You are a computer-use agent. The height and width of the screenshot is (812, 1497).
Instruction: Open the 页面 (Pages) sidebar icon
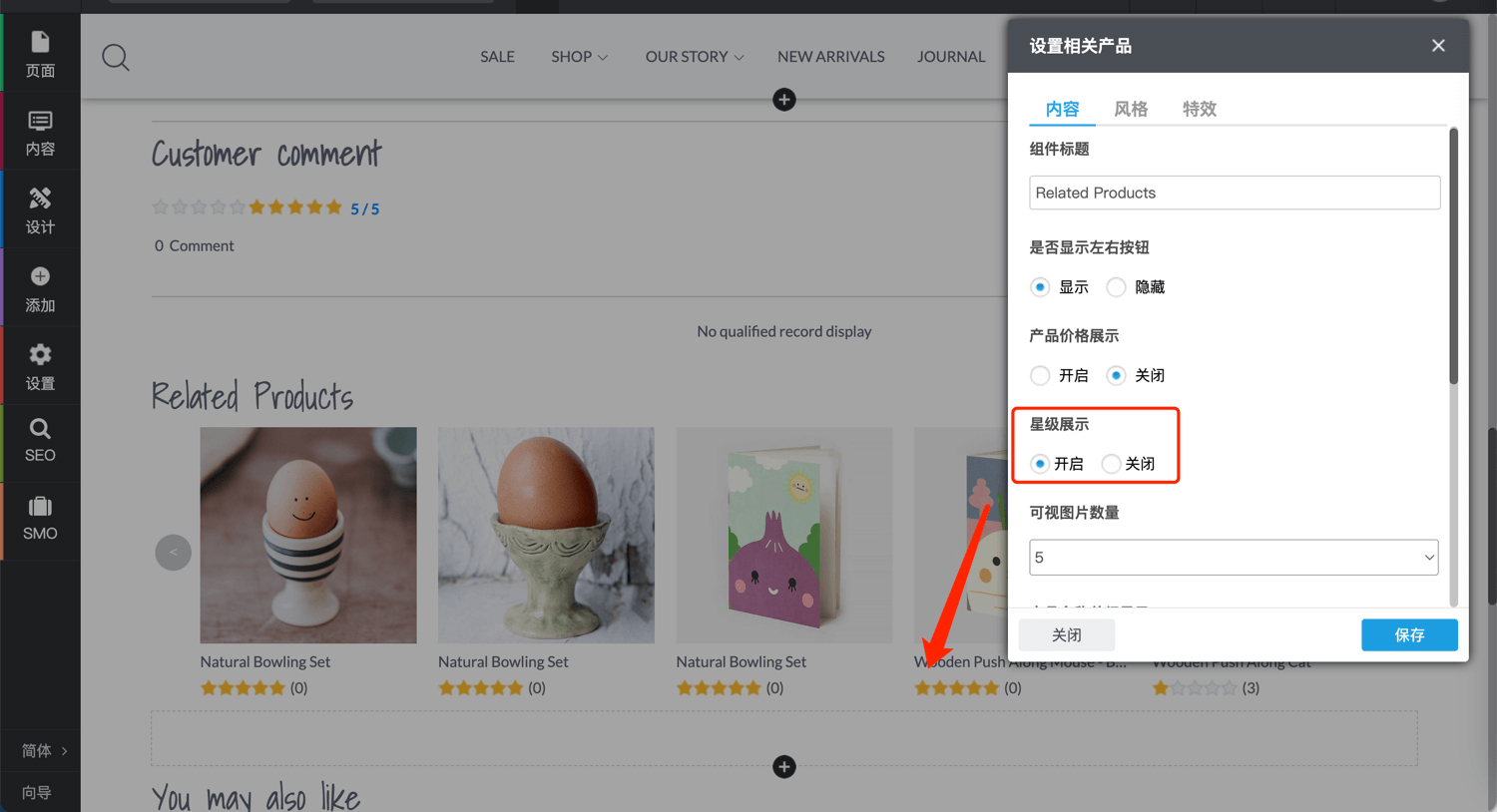coord(40,53)
